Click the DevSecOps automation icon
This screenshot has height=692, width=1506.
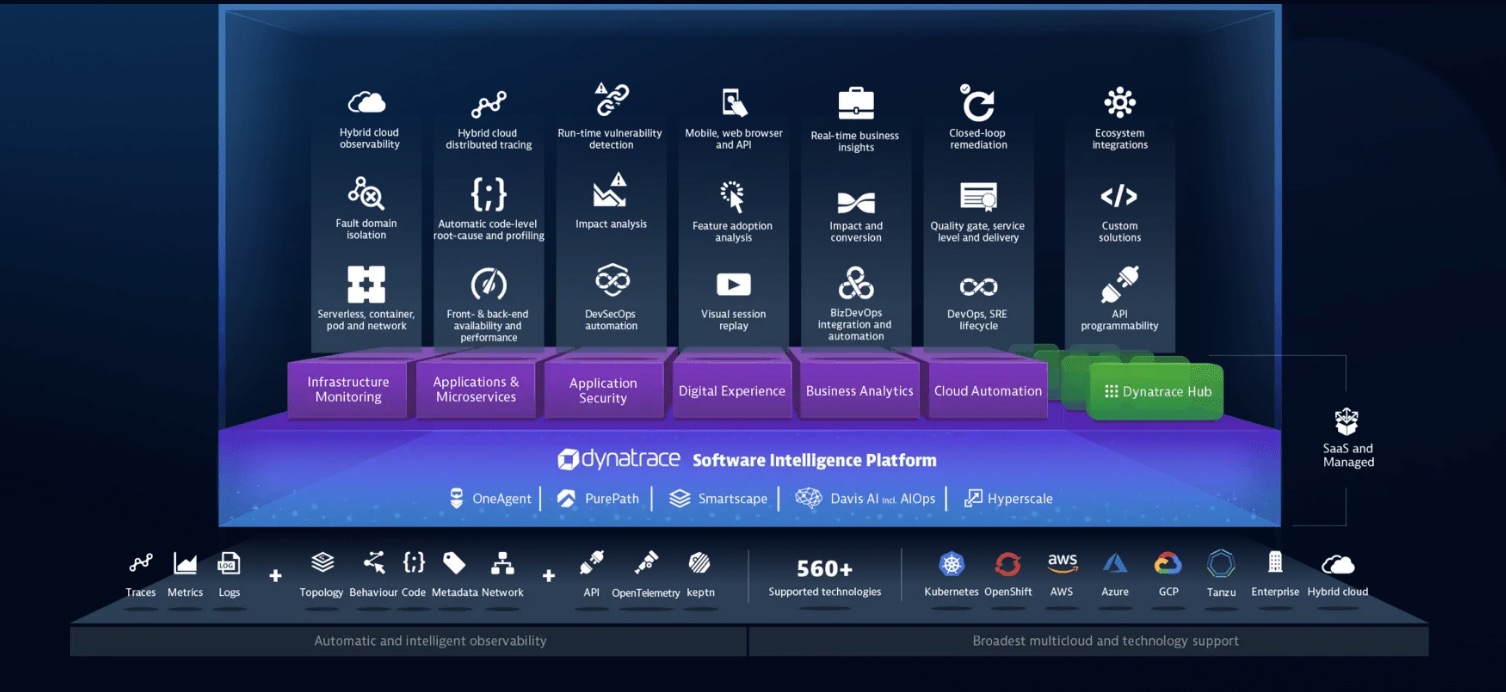(611, 282)
